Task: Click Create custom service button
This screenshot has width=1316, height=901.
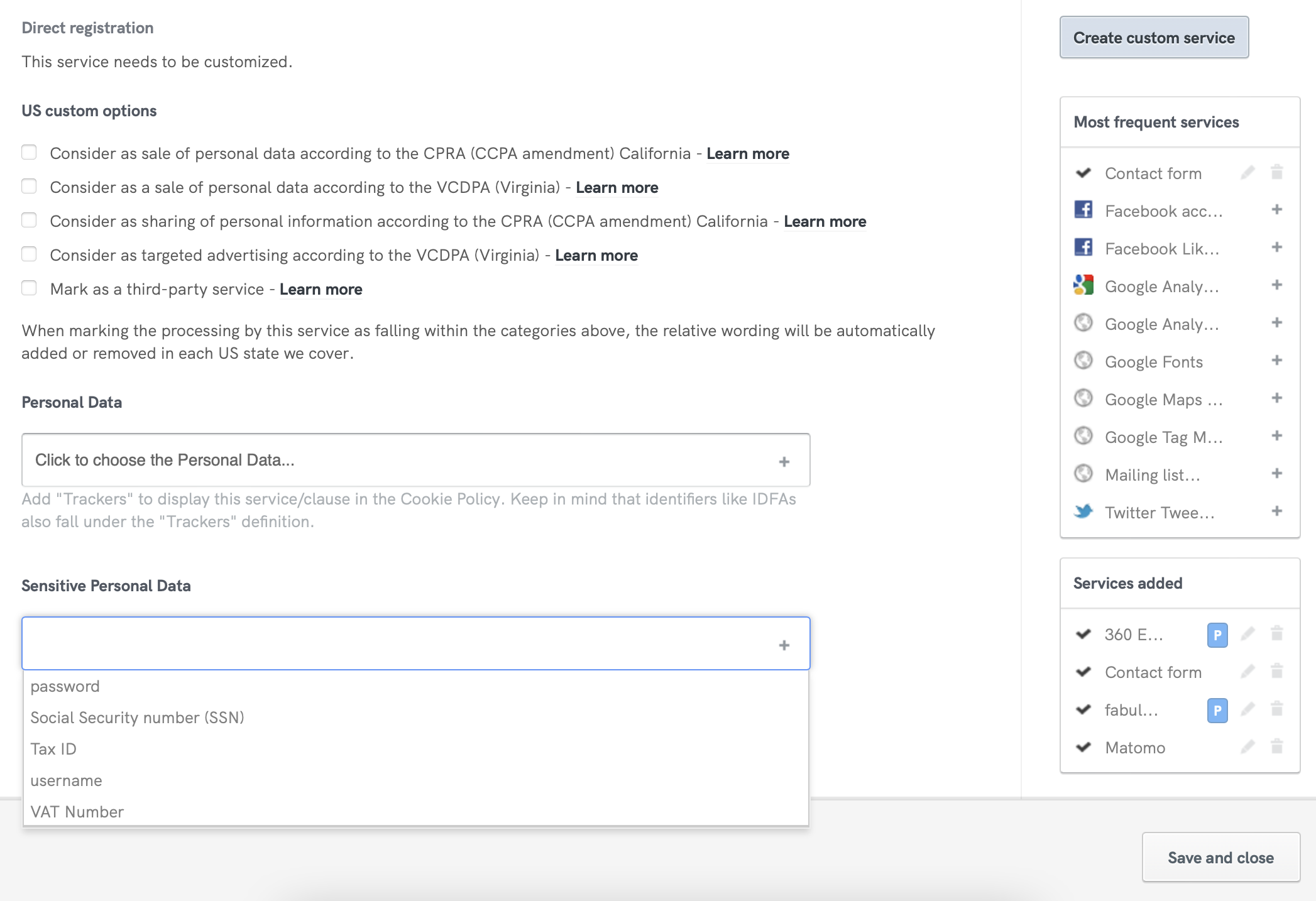Action: [x=1154, y=38]
